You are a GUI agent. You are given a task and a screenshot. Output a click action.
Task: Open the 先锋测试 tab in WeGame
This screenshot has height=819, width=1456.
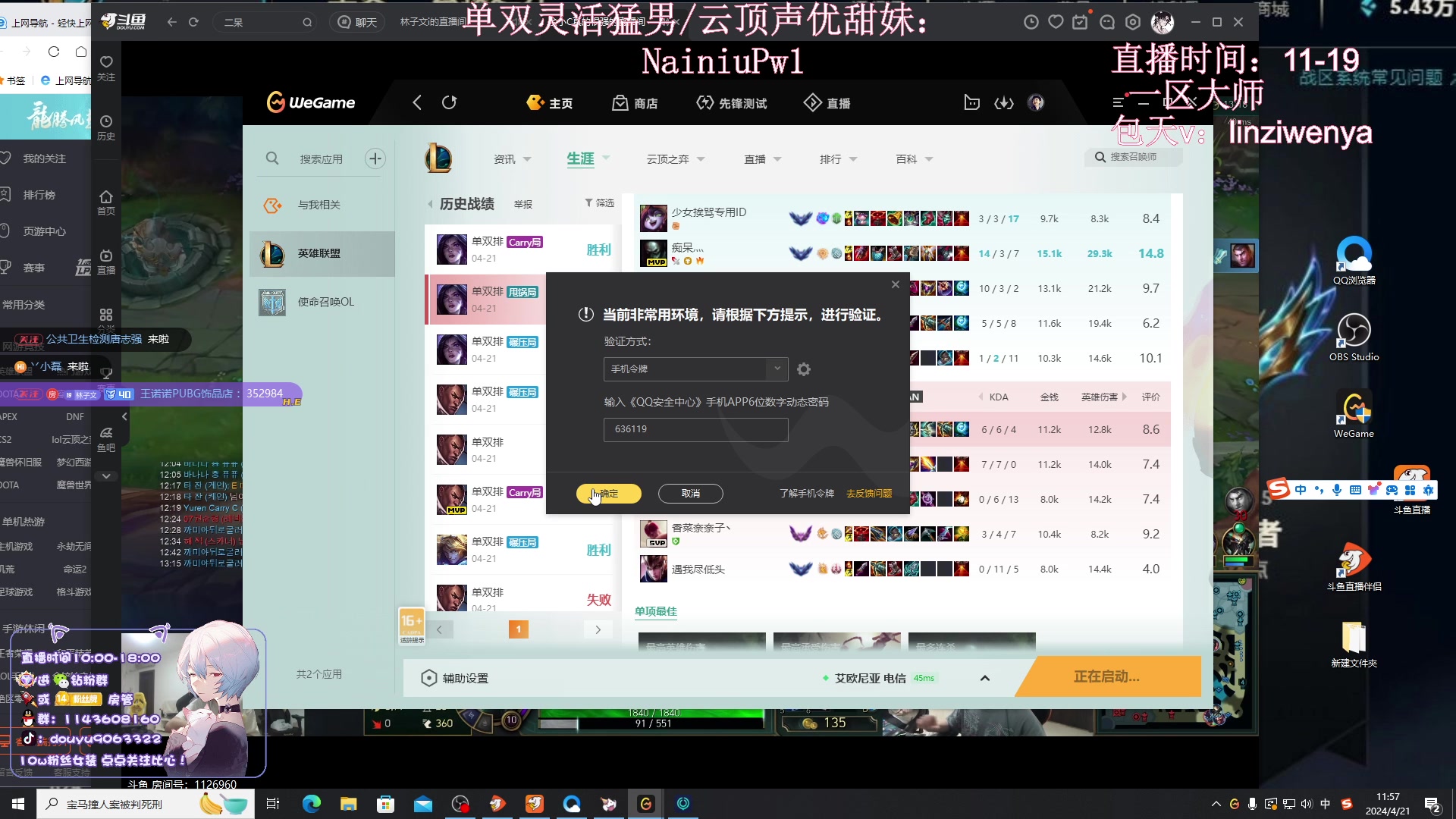point(732,103)
